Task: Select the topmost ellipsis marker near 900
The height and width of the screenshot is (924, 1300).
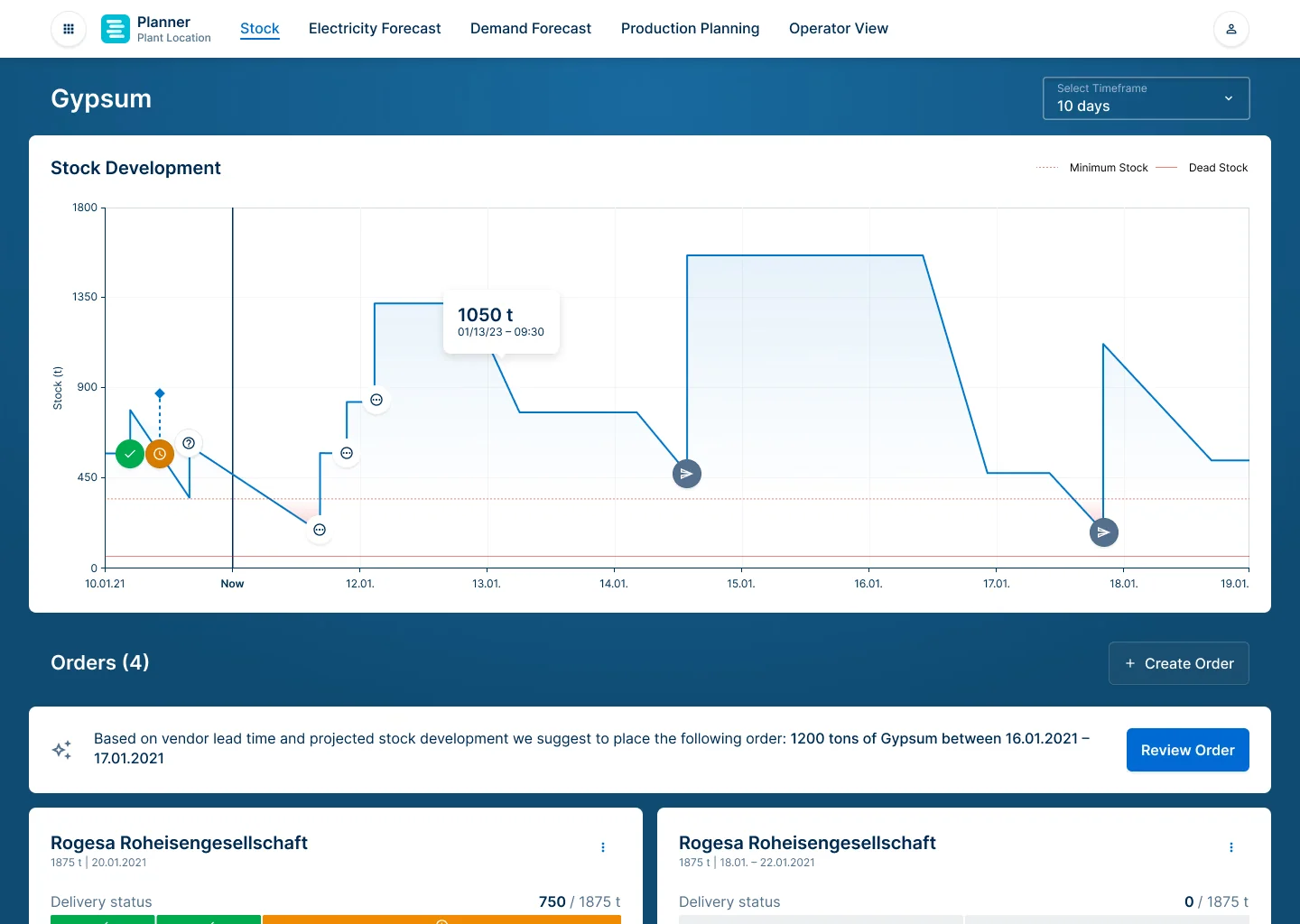Action: 376,400
